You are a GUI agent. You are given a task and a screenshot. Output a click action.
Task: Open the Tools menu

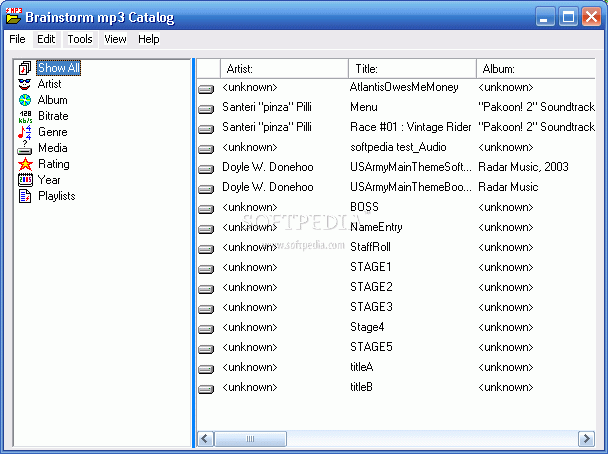pyautogui.click(x=80, y=39)
